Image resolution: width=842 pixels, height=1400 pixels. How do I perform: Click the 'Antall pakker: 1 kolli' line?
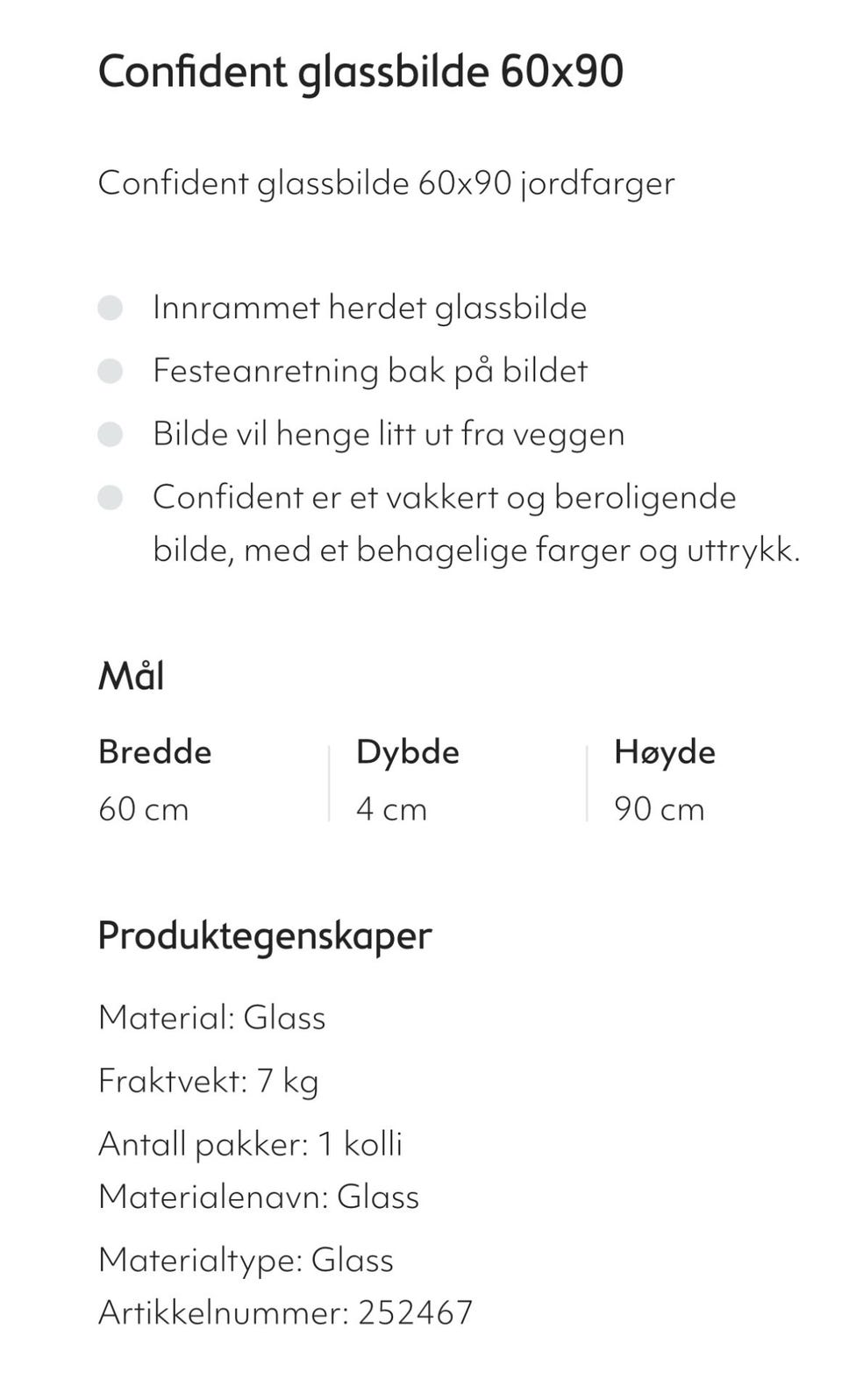[250, 1144]
